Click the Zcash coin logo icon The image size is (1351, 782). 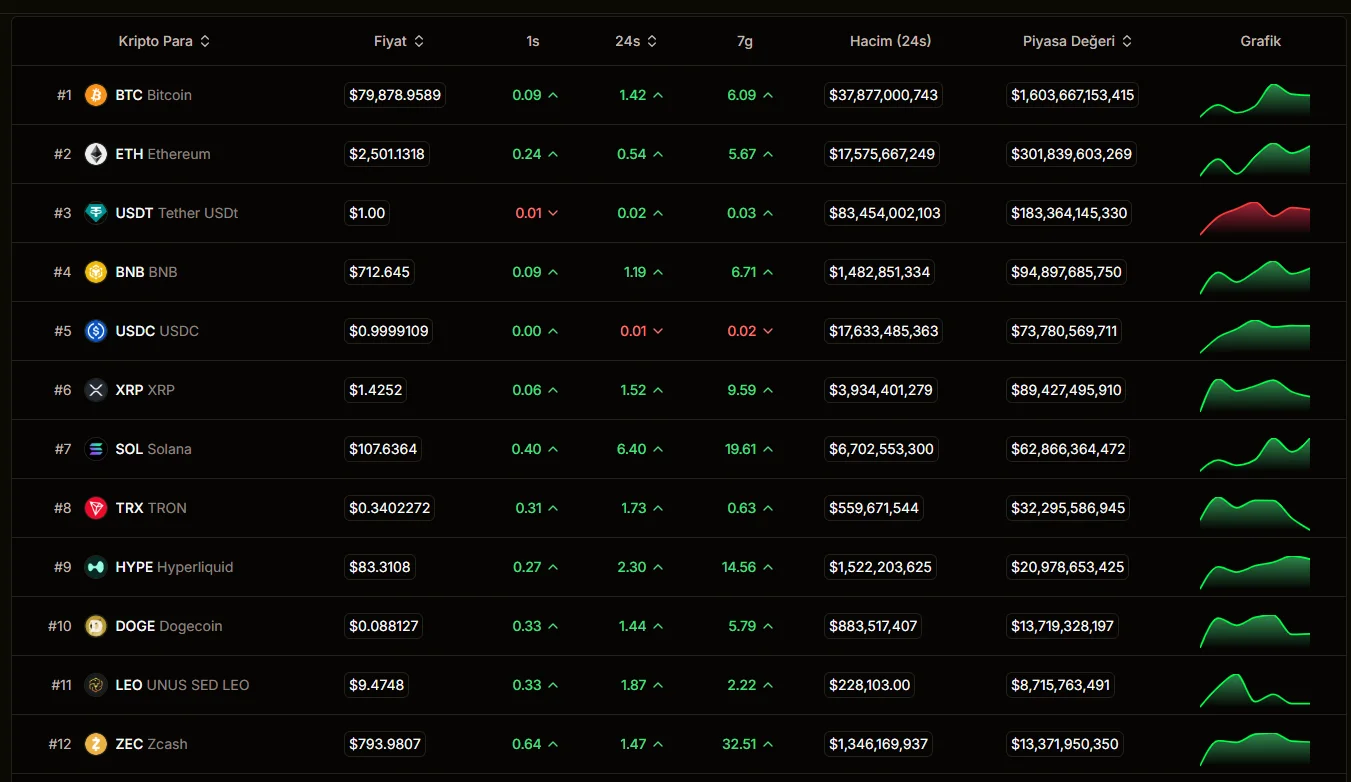coord(96,744)
